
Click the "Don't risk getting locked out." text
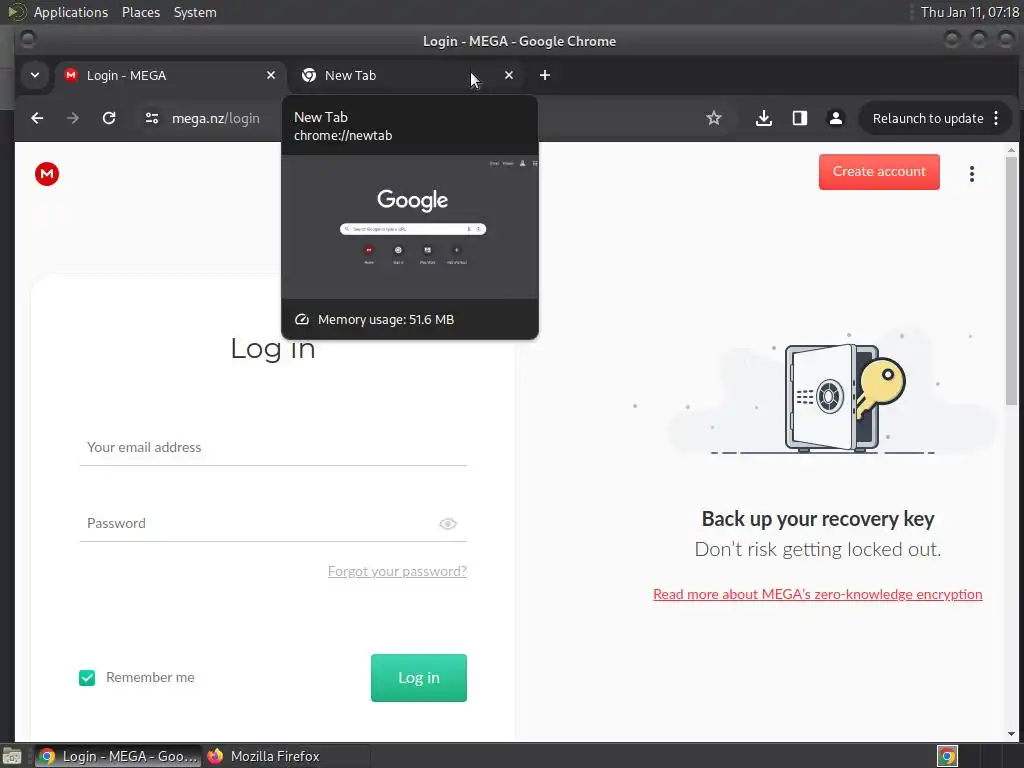tap(818, 549)
